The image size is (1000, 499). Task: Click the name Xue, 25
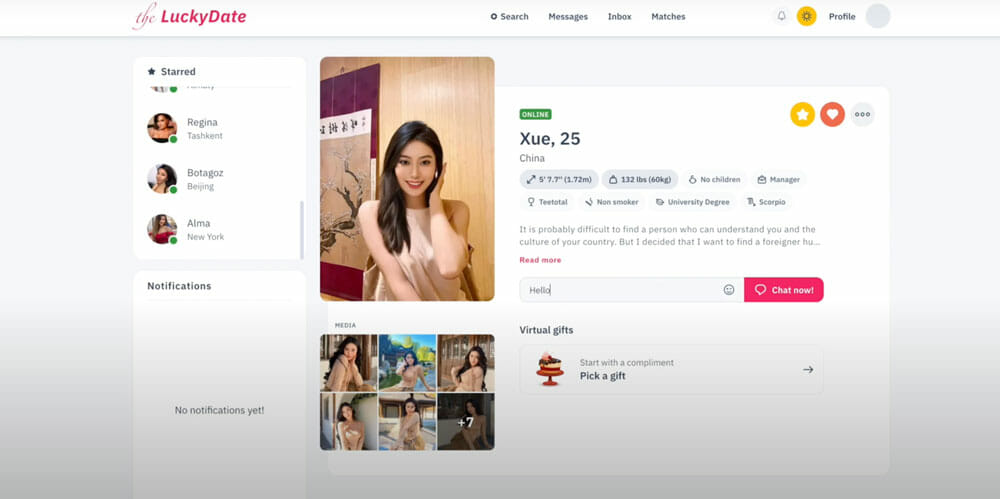point(550,138)
